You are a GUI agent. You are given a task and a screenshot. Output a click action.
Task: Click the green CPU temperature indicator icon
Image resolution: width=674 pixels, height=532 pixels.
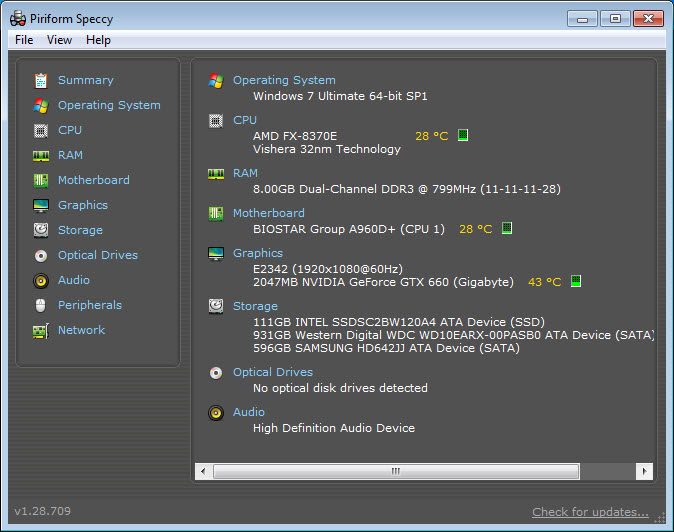point(463,135)
